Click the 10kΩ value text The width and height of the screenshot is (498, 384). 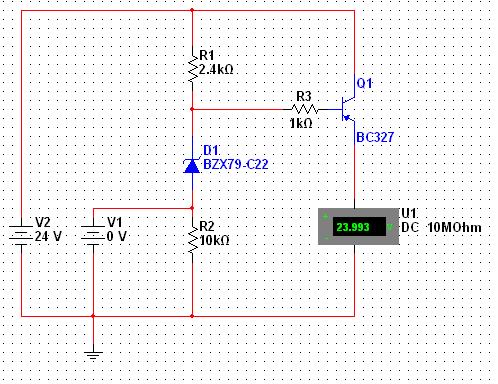(214, 240)
